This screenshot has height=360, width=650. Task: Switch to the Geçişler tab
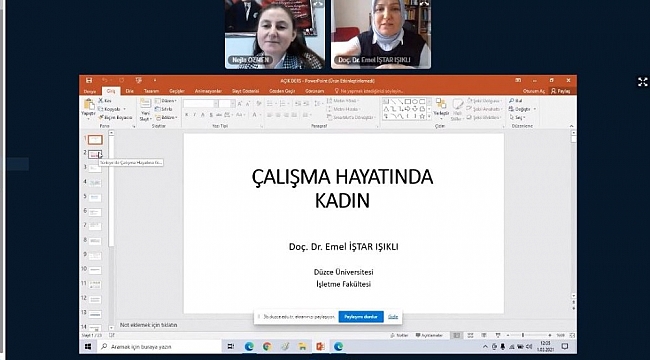click(177, 91)
